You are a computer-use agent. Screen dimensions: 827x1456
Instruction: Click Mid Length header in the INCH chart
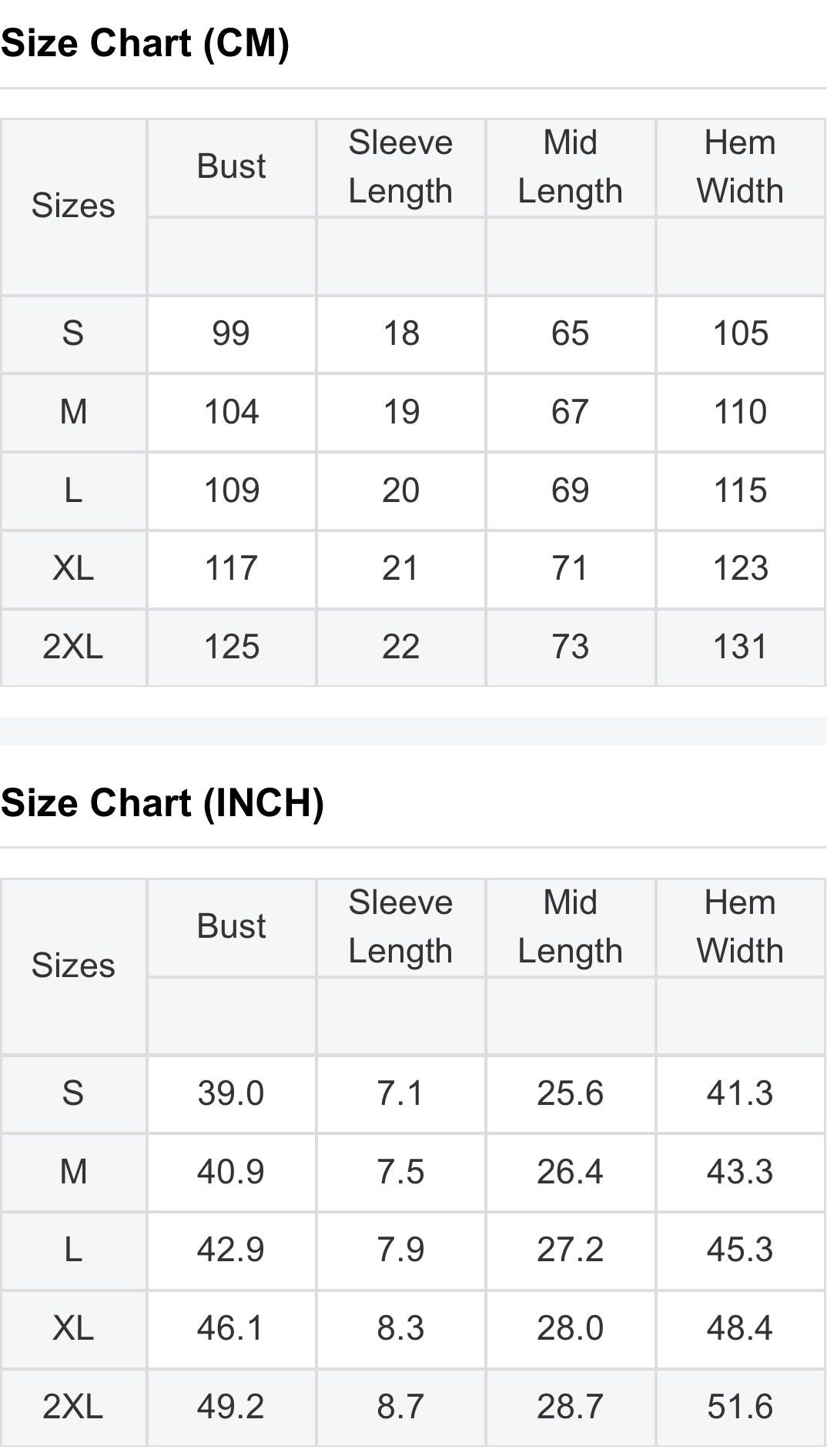[570, 926]
